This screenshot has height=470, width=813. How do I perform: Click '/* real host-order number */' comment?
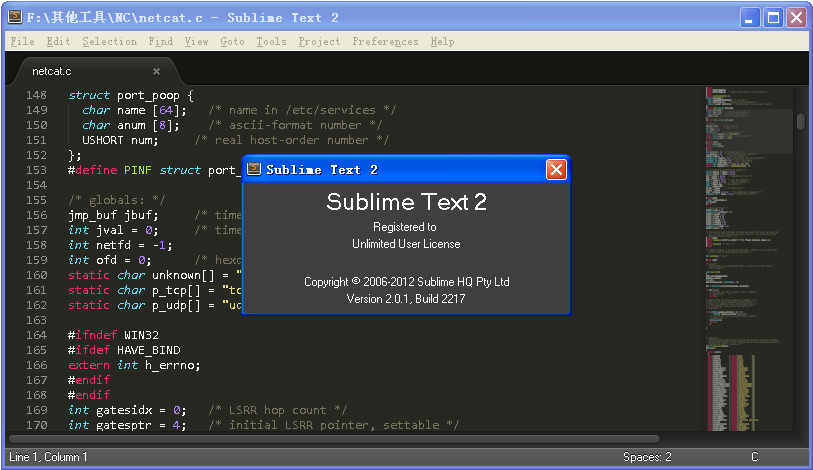pos(292,141)
